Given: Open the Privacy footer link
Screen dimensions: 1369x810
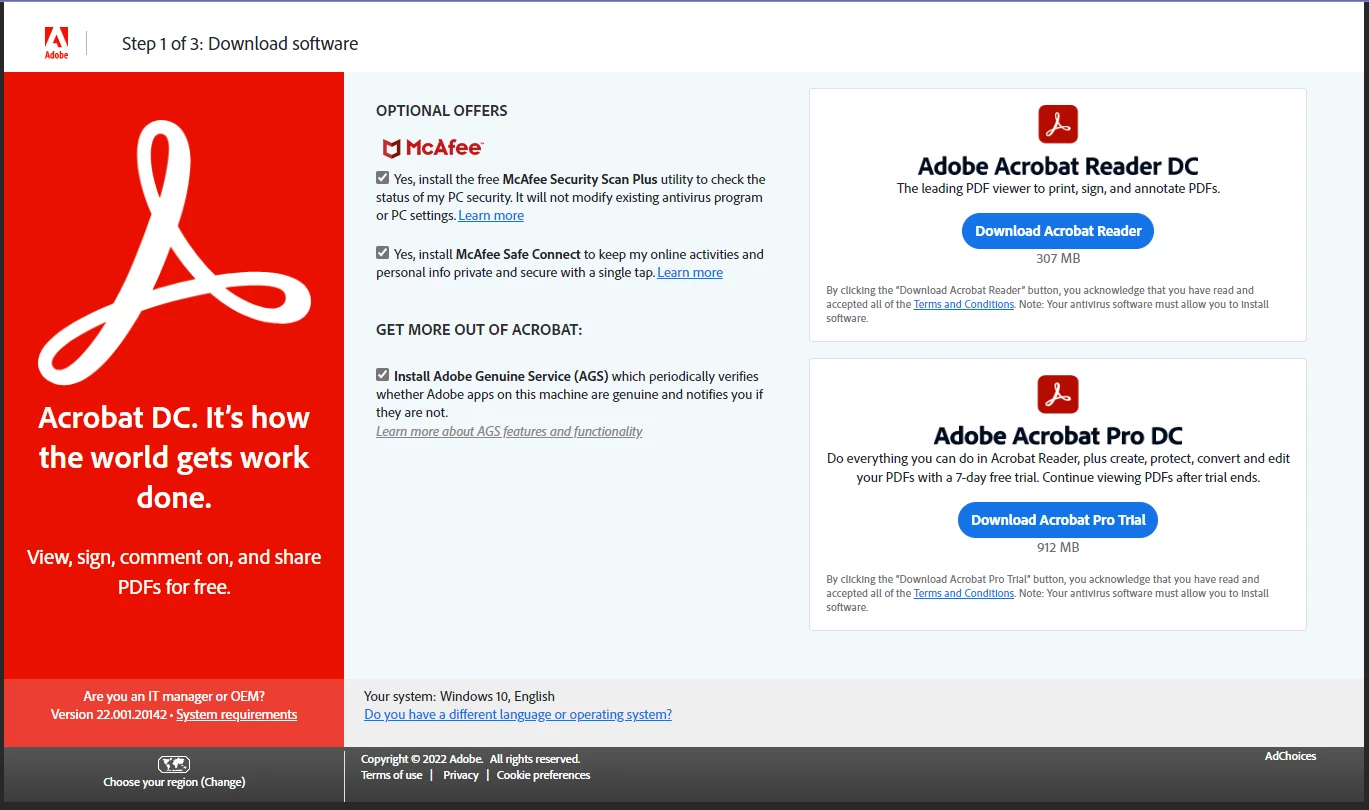Looking at the screenshot, I should point(461,775).
